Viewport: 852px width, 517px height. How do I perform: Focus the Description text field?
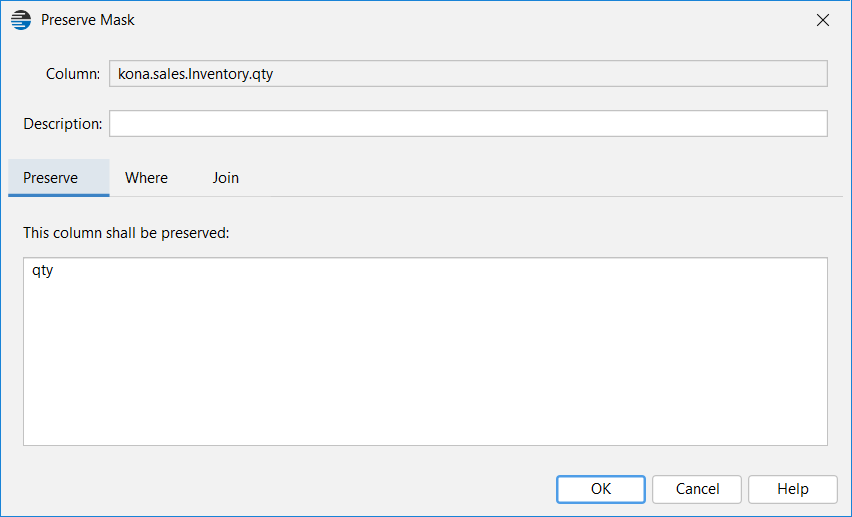click(x=468, y=123)
